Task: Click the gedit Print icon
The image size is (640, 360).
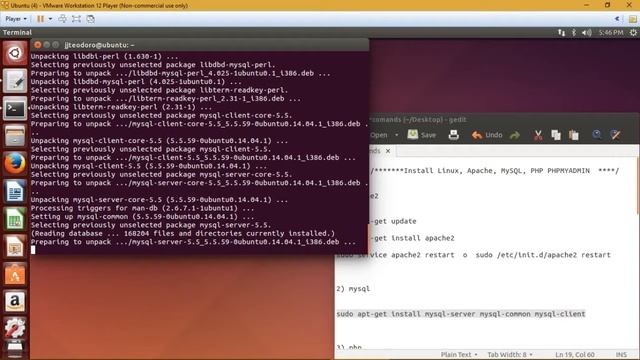Action: click(453, 135)
